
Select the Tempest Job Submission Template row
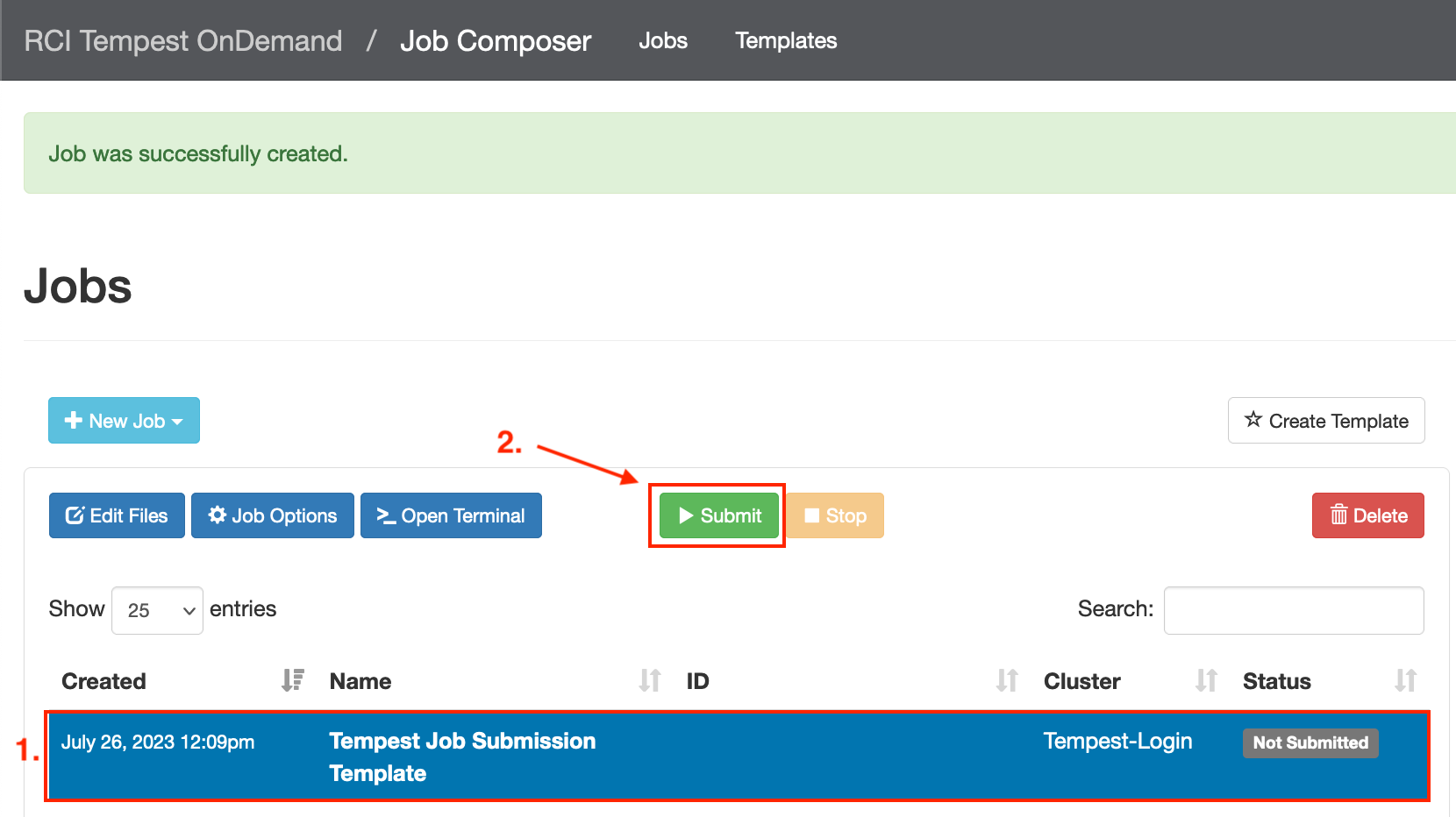coord(737,756)
